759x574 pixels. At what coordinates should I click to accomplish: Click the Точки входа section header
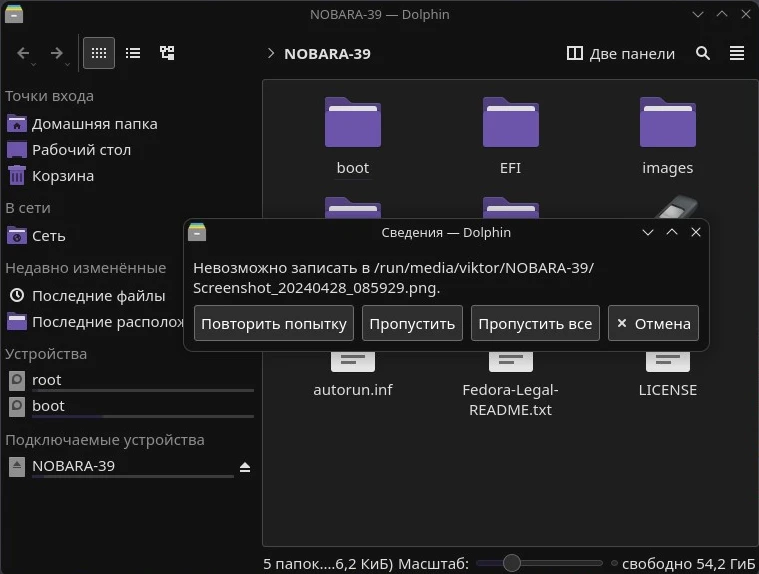49,96
